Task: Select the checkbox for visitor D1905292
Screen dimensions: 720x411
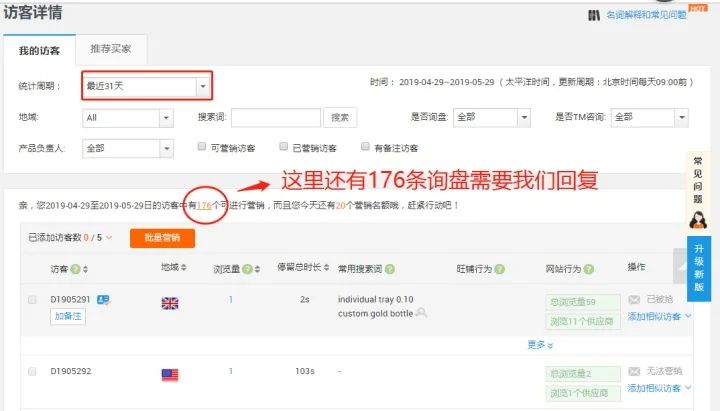Action: 32,372
